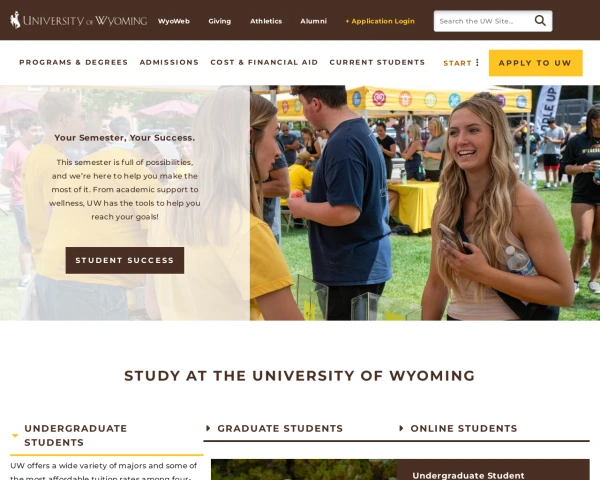Click the Undergraduate Student card thumbnail
600x480 pixels.
304,470
